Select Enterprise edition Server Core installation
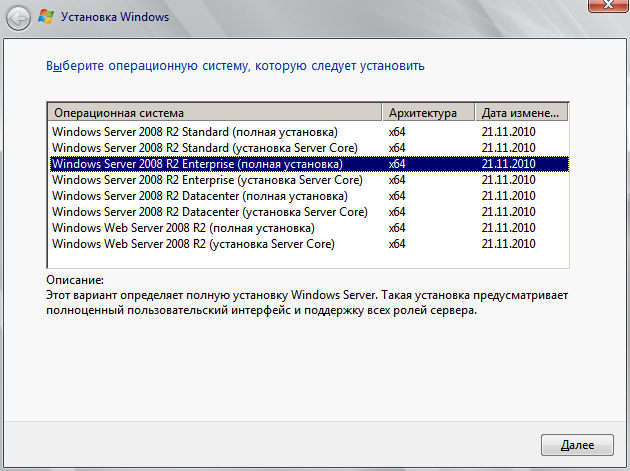Screen dimensions: 630x471 (x=309, y=180)
